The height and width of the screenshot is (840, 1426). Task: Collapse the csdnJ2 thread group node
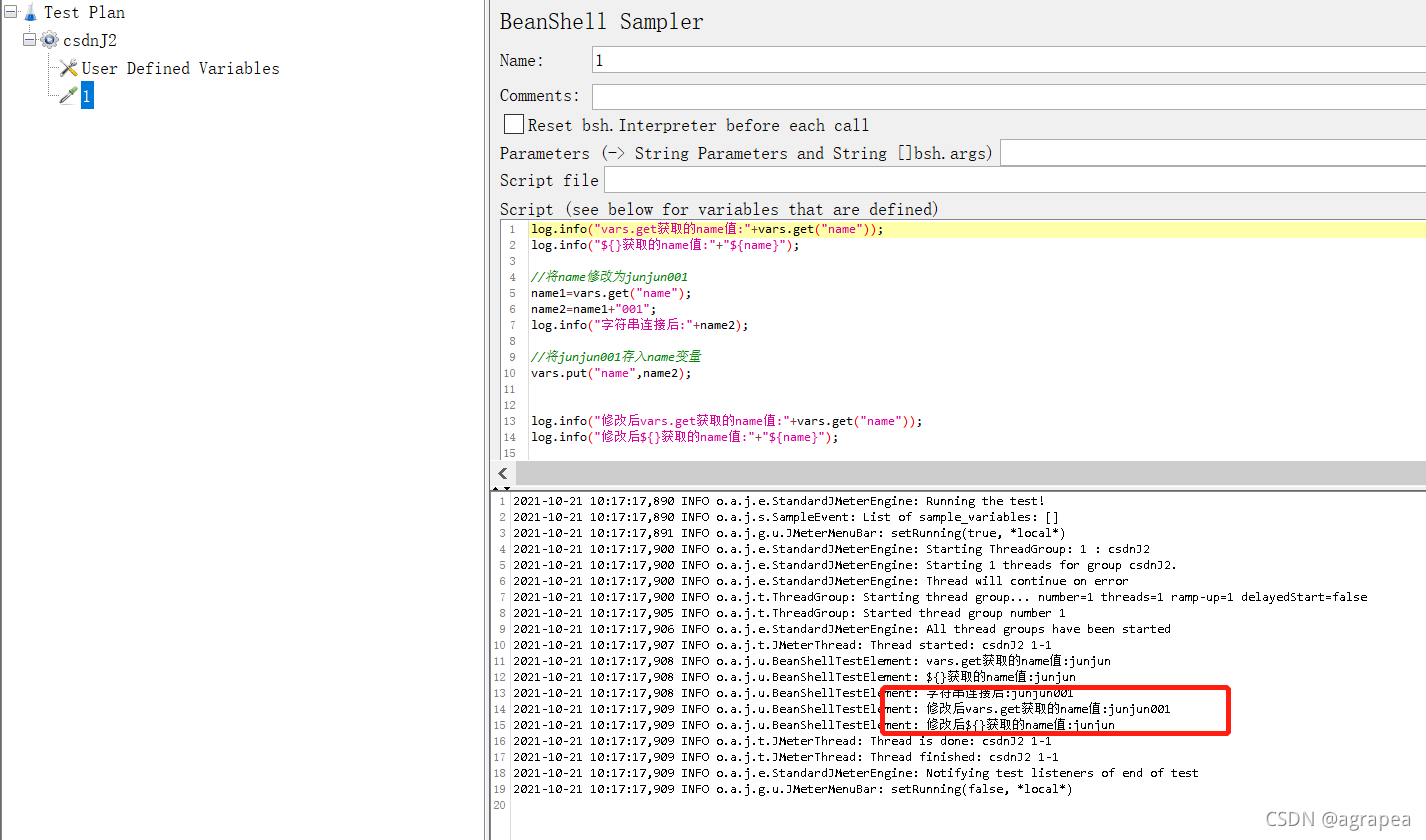[29, 40]
